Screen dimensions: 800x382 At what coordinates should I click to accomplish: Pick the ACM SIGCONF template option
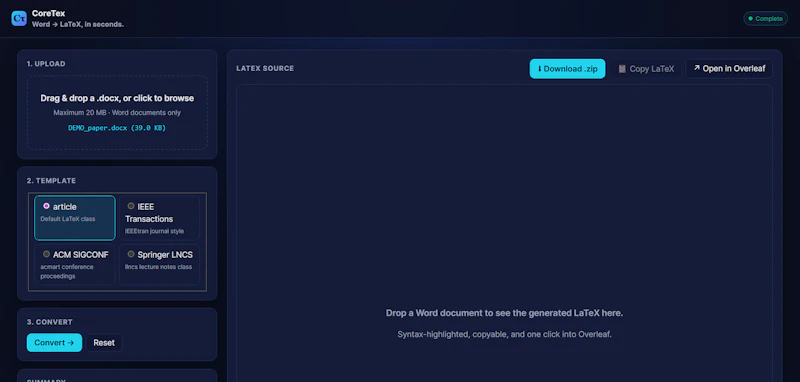[x=74, y=265]
